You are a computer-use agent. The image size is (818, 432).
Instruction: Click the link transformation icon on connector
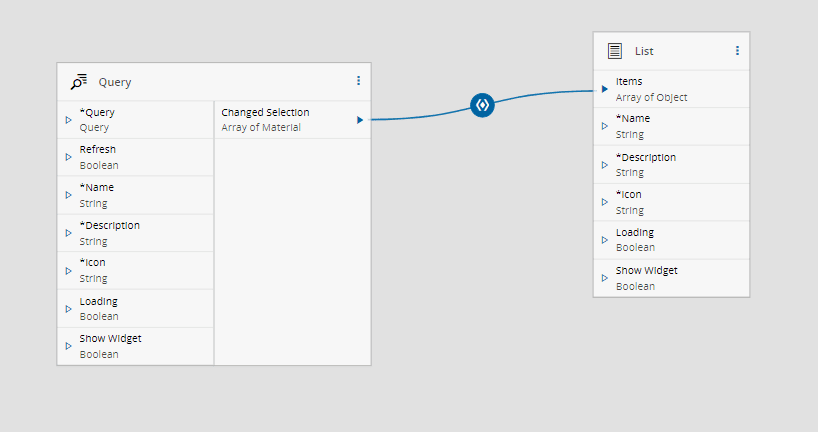pos(482,104)
